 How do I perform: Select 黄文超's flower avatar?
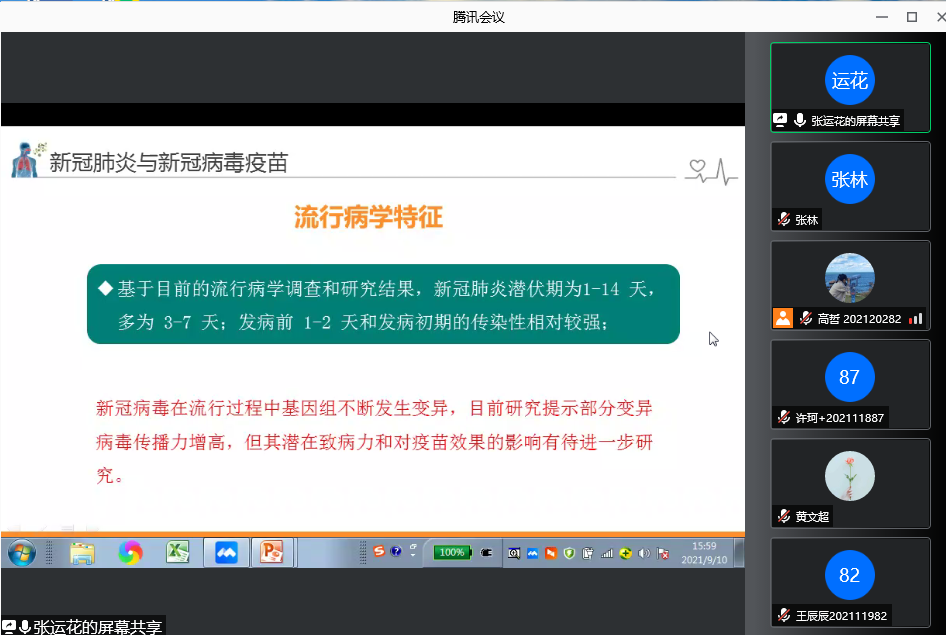tap(849, 477)
